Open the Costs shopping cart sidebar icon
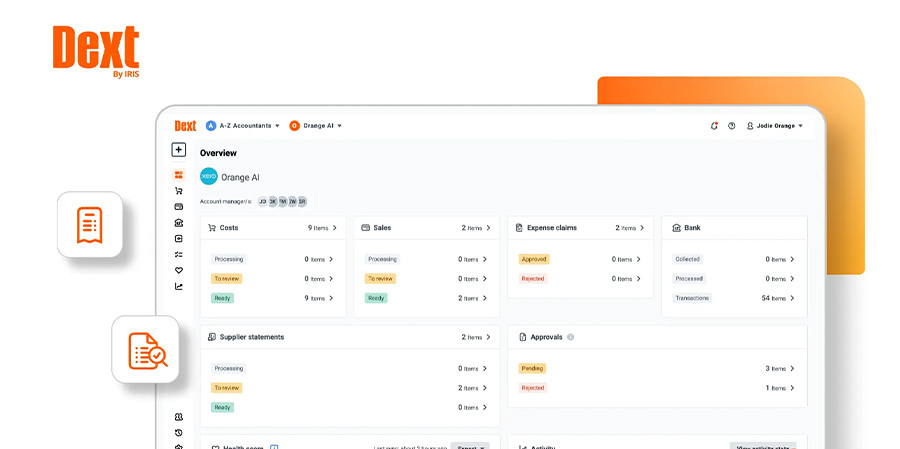The height and width of the screenshot is (449, 900). click(x=179, y=191)
